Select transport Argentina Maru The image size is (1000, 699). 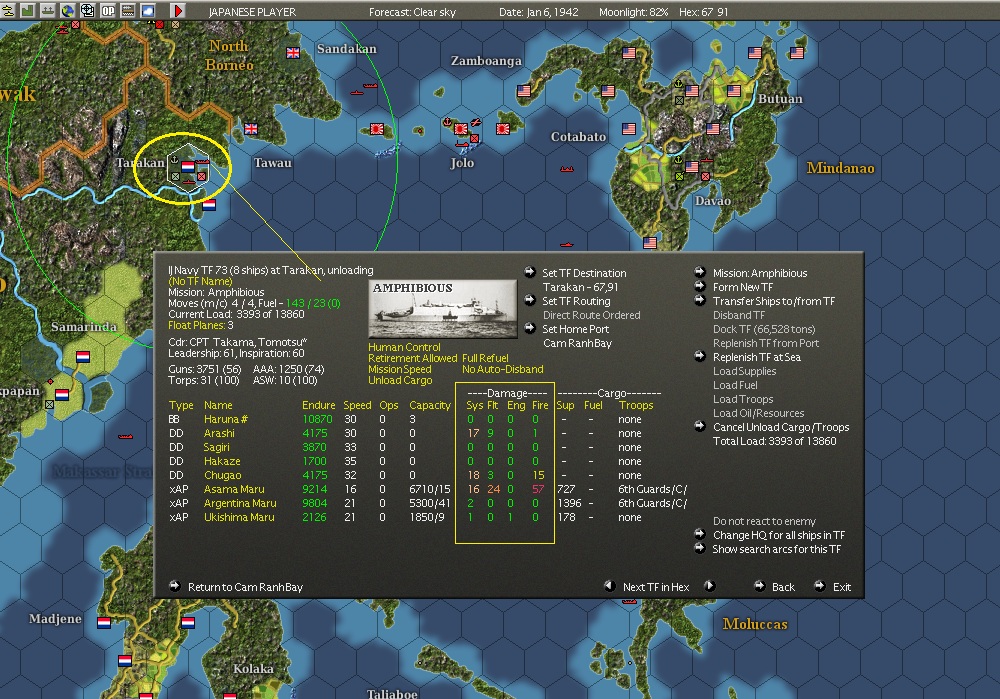pos(240,503)
